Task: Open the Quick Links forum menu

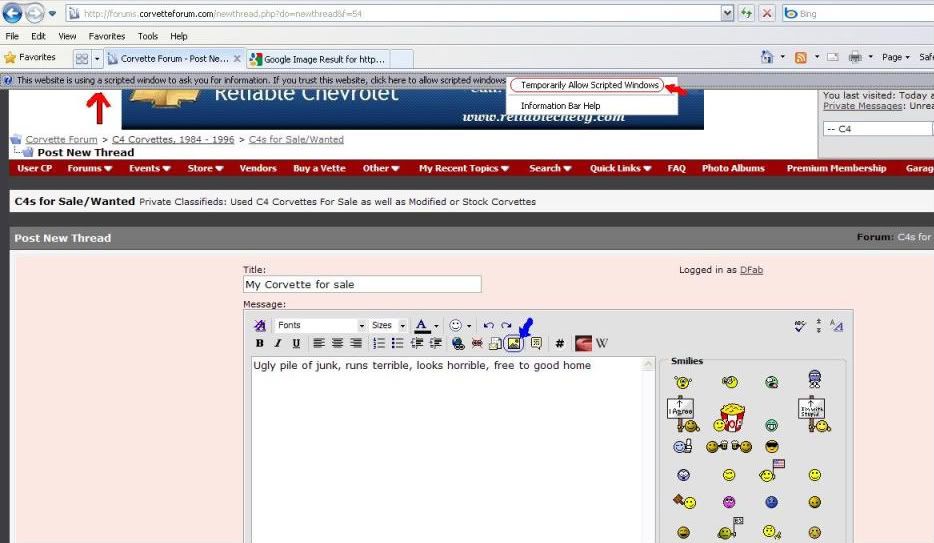Action: (619, 168)
